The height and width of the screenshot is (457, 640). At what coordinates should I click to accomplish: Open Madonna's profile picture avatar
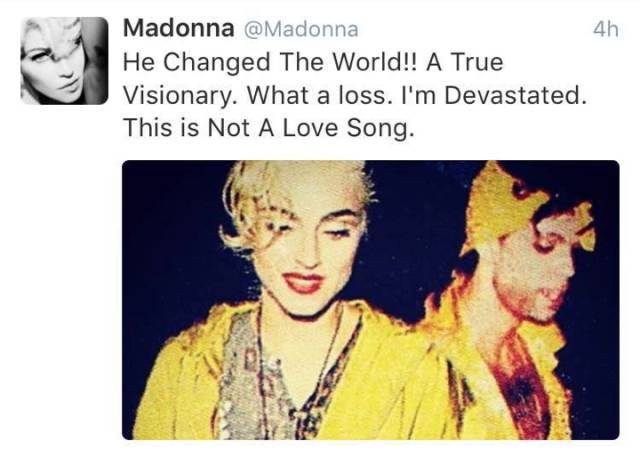[64, 60]
